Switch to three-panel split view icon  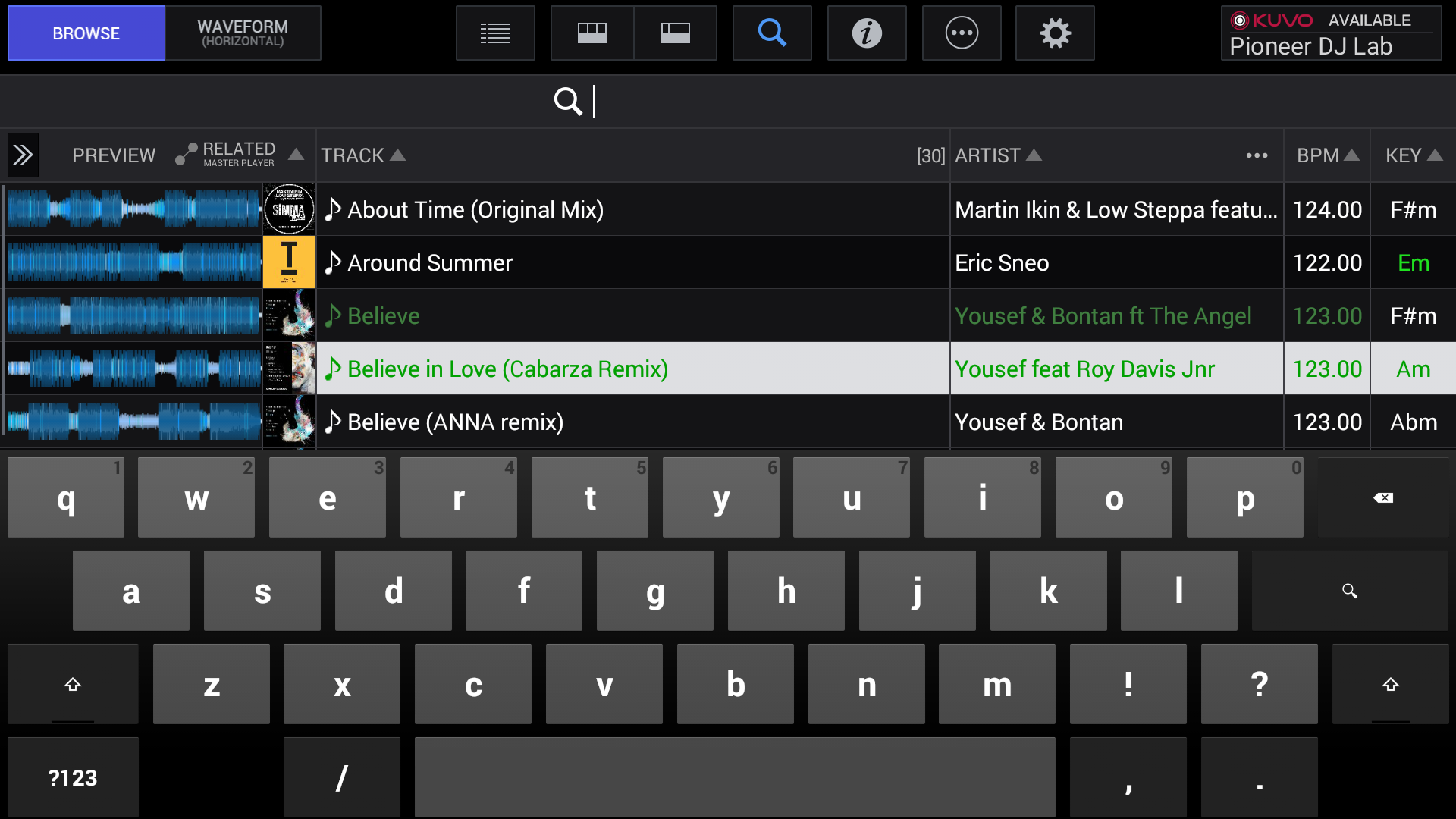[592, 33]
